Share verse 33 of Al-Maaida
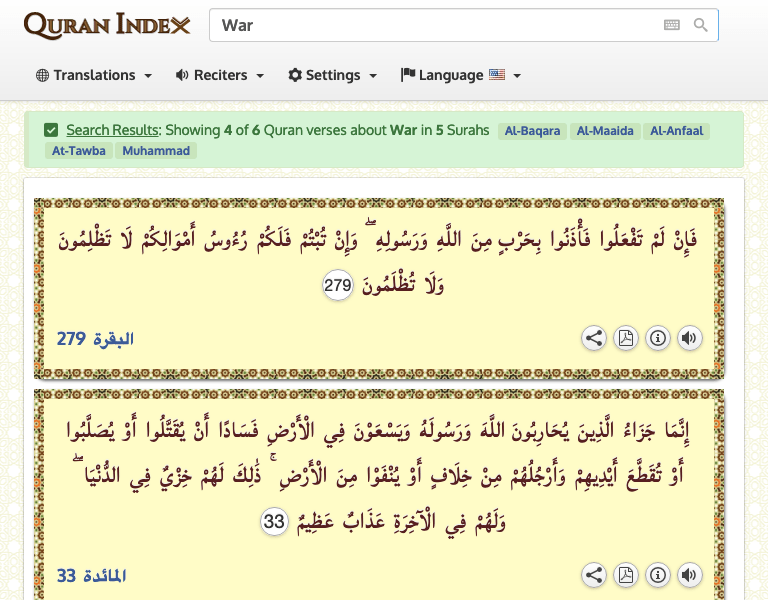 tap(594, 575)
